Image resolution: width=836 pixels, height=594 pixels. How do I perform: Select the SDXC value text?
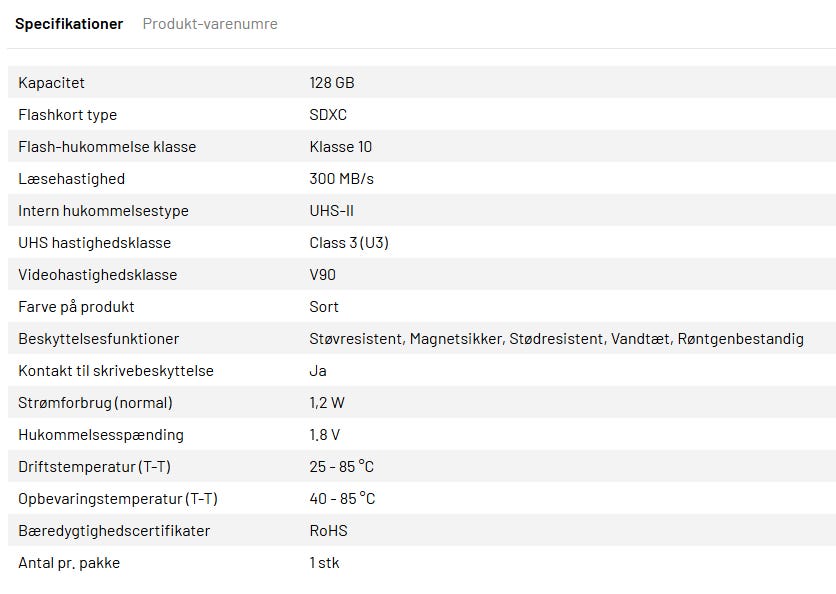click(328, 115)
